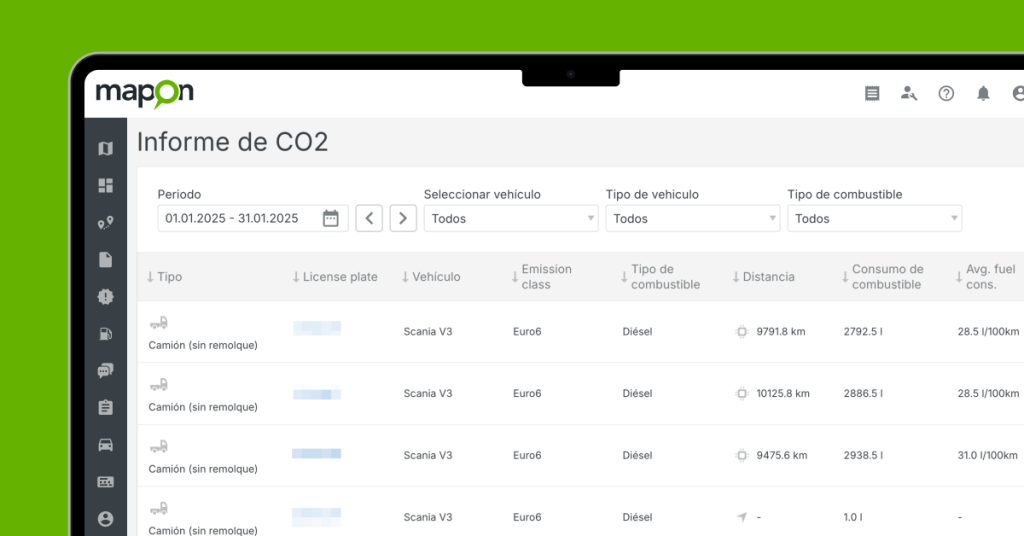Click the CAN chip icon beside 9791.8 km
This screenshot has width=1024, height=536.
click(742, 332)
